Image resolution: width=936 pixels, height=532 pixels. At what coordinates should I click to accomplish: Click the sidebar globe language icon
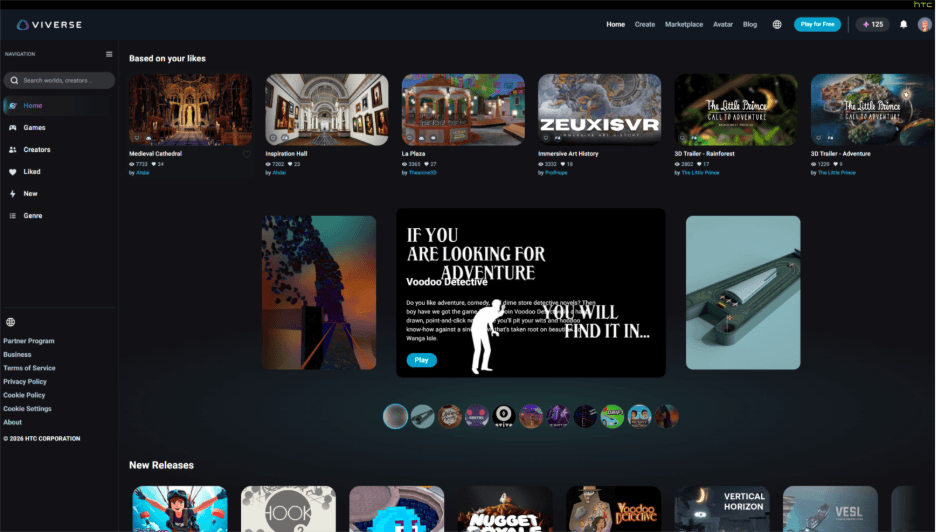[x=11, y=322]
